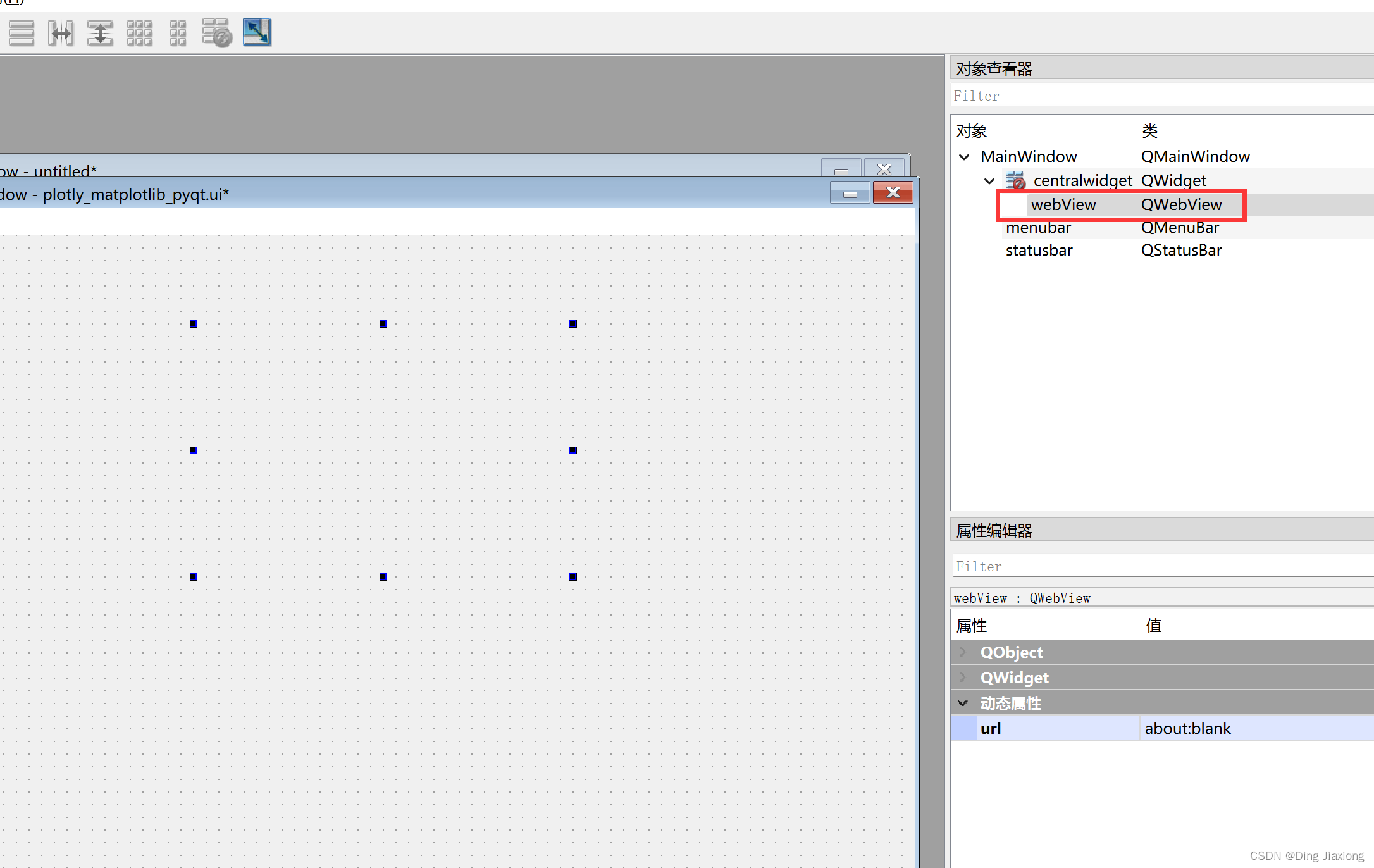1374x868 pixels.
Task: Click the QWidget class cell of centralwidget
Action: (x=1173, y=180)
